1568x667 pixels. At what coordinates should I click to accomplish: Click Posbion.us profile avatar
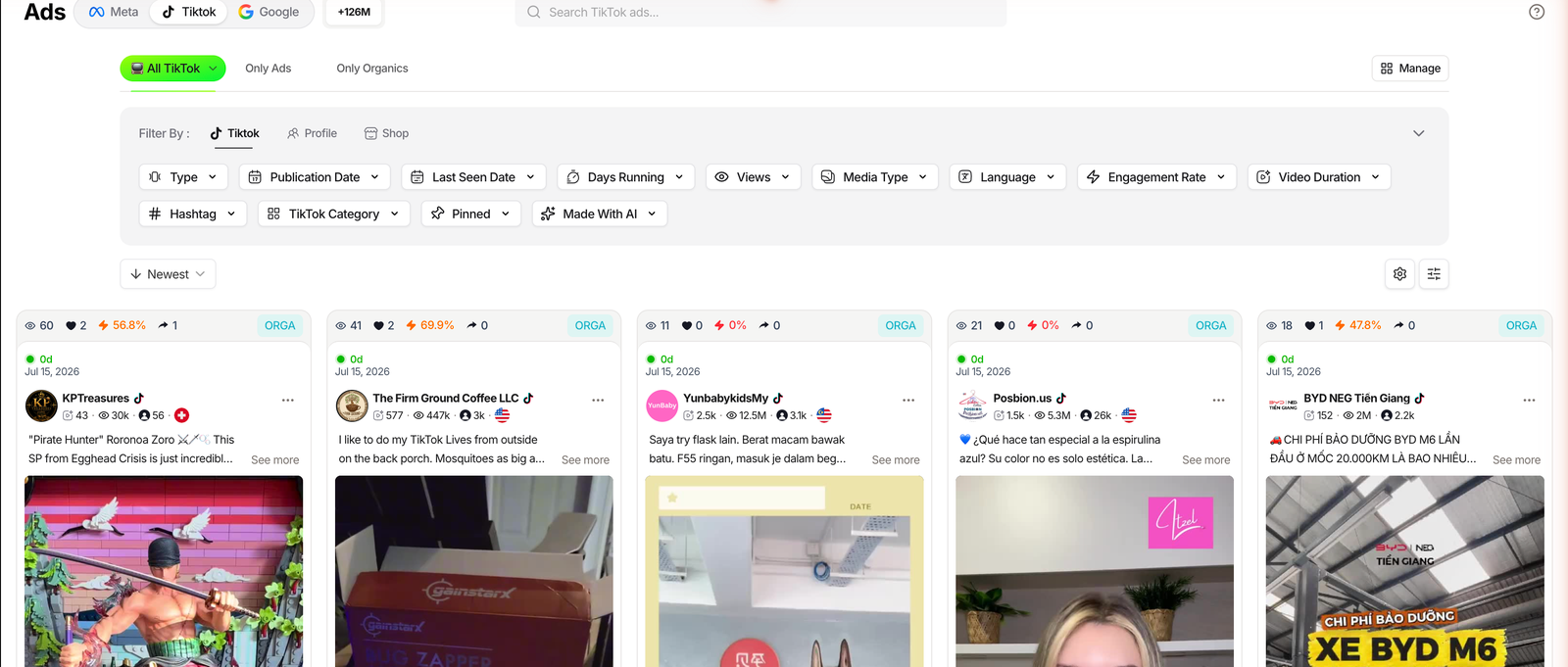(x=972, y=405)
